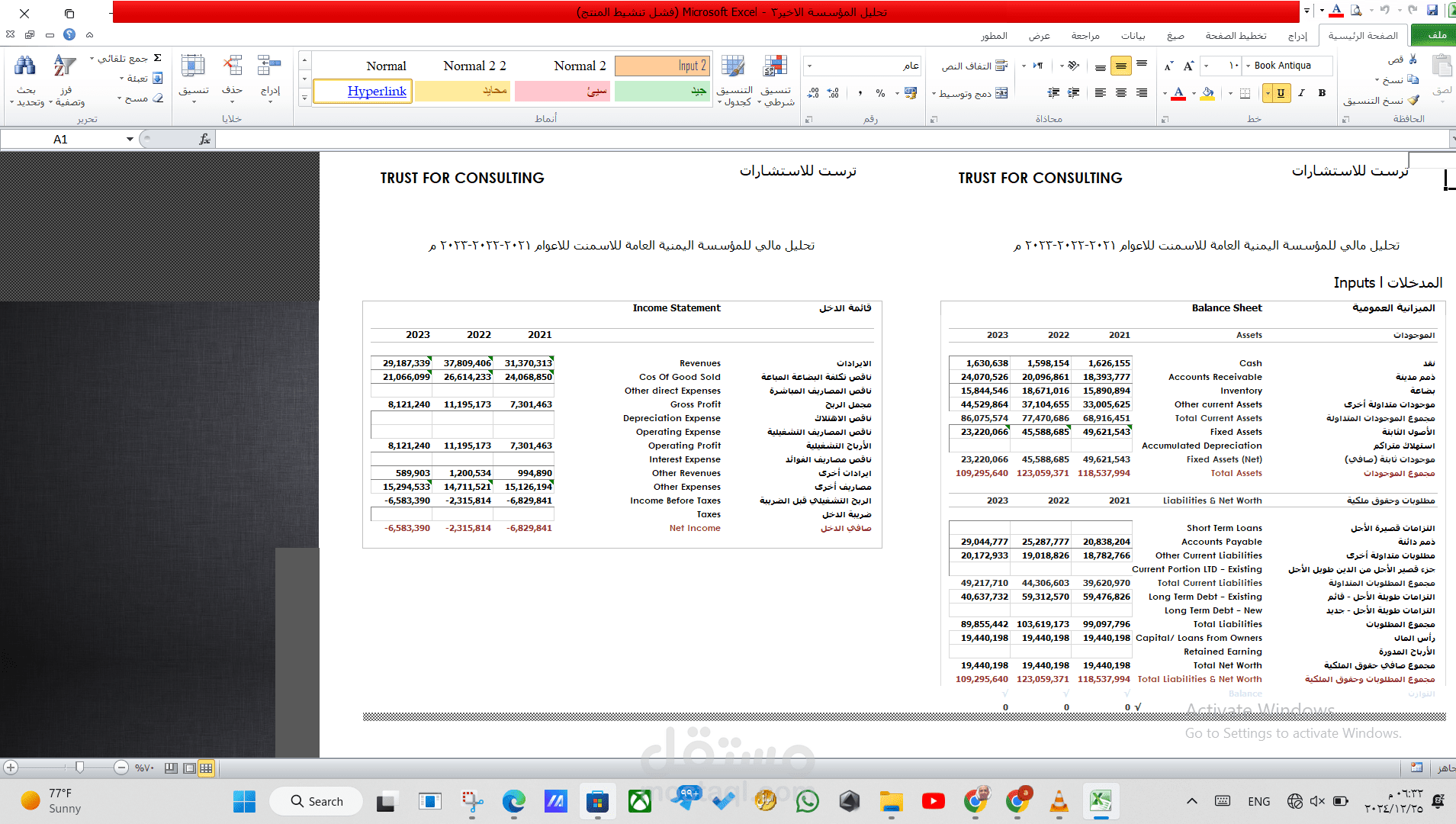1456x824 pixels.
Task: Click the AutoSum sigma icon
Action: 158,58
